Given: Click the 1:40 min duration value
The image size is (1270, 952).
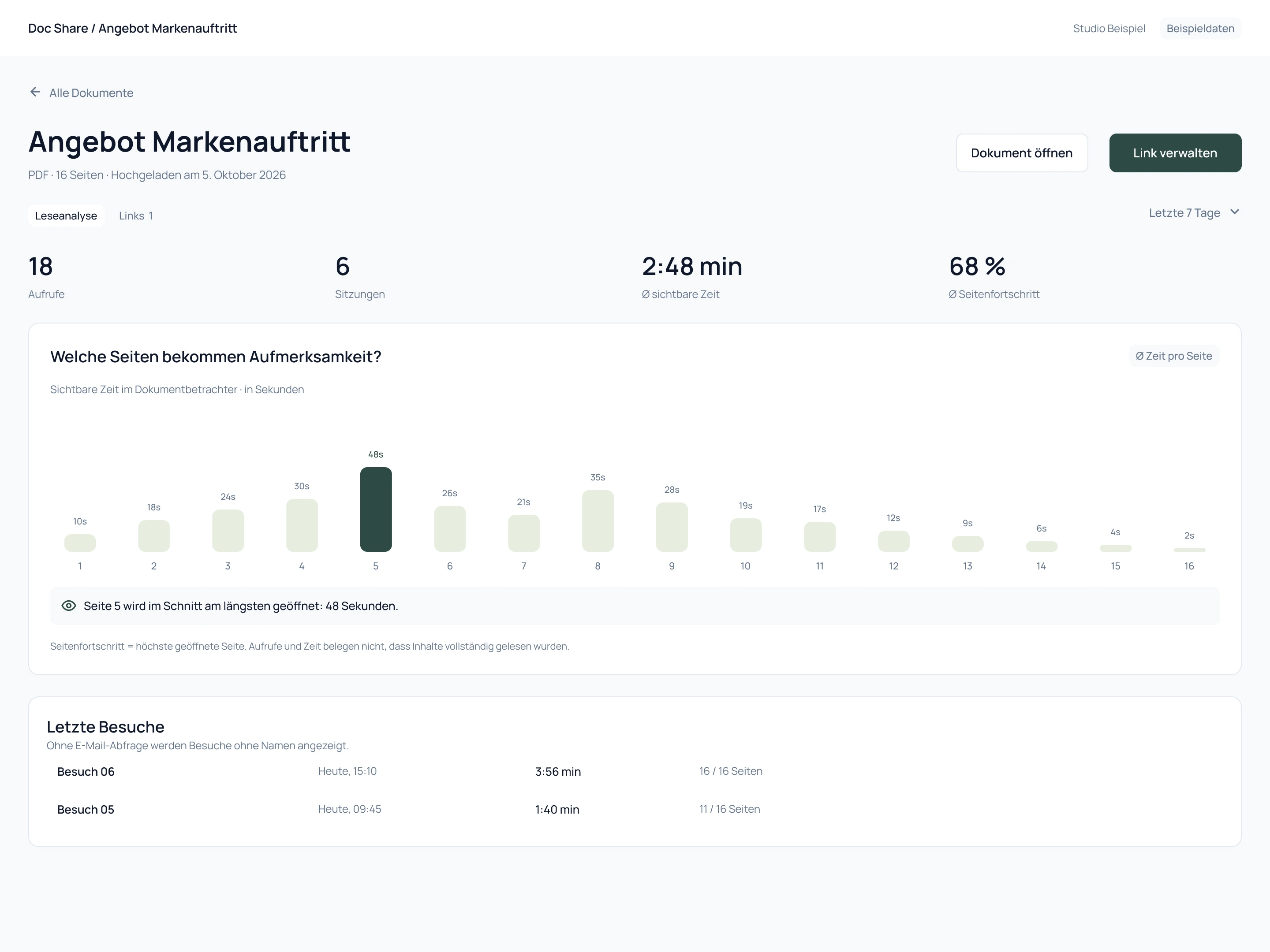Looking at the screenshot, I should coord(557,810).
